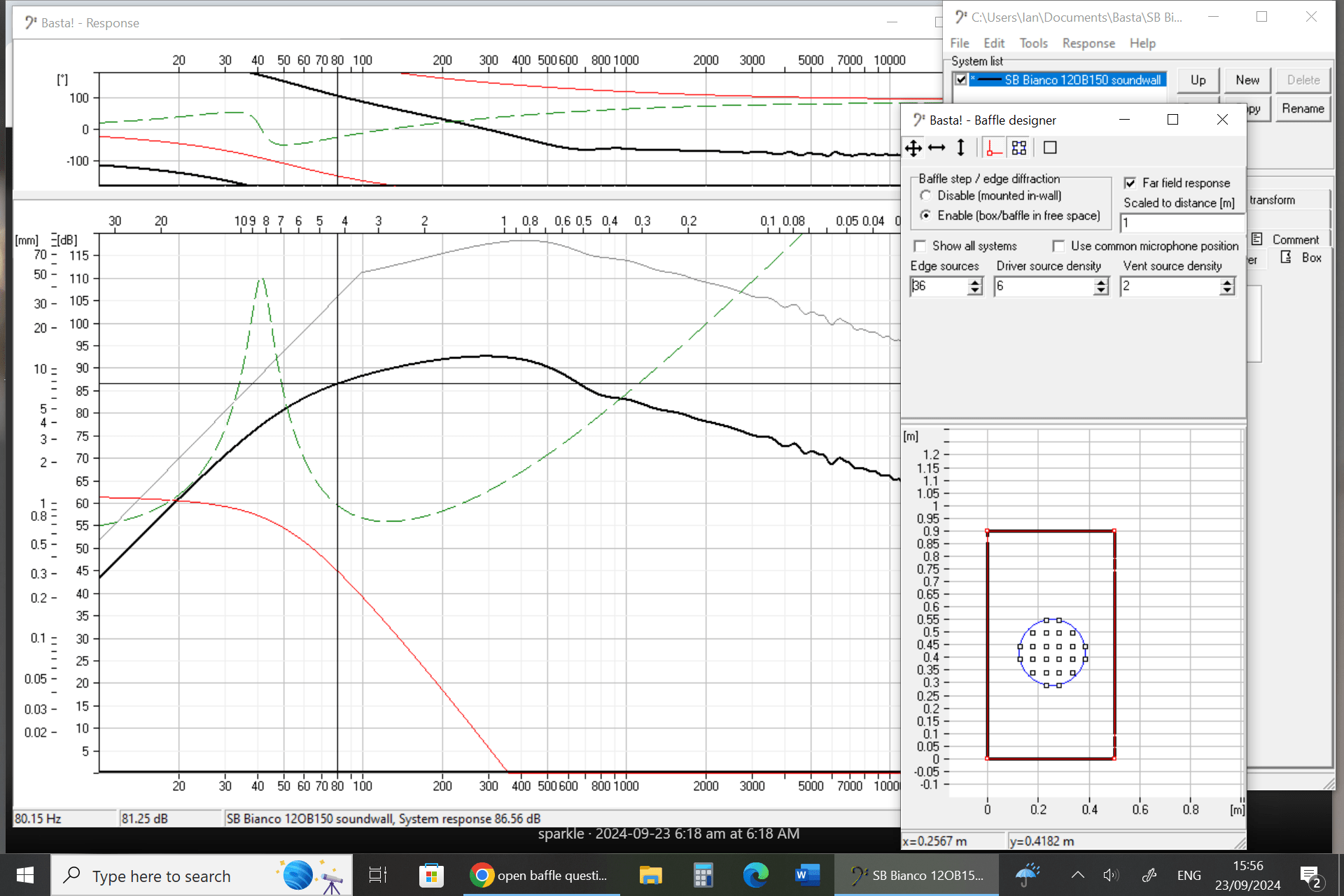Open the notification center with 2 alerts
The height and width of the screenshot is (896, 1344).
(1310, 876)
